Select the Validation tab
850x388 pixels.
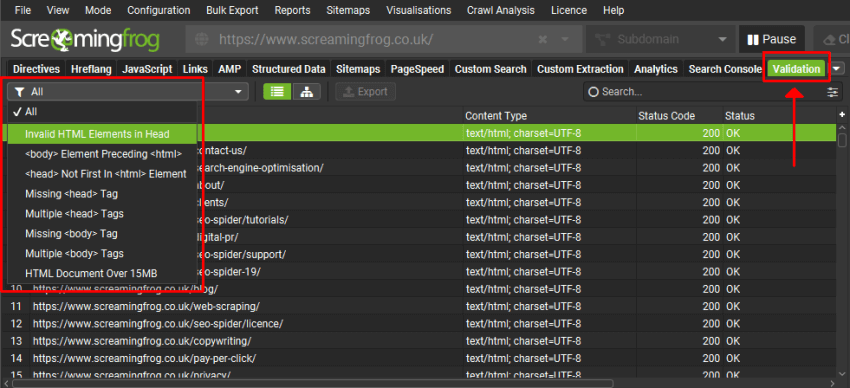click(x=796, y=69)
